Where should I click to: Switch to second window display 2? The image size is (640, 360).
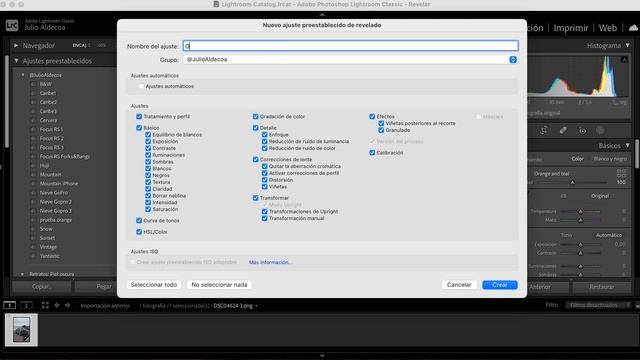(26, 305)
